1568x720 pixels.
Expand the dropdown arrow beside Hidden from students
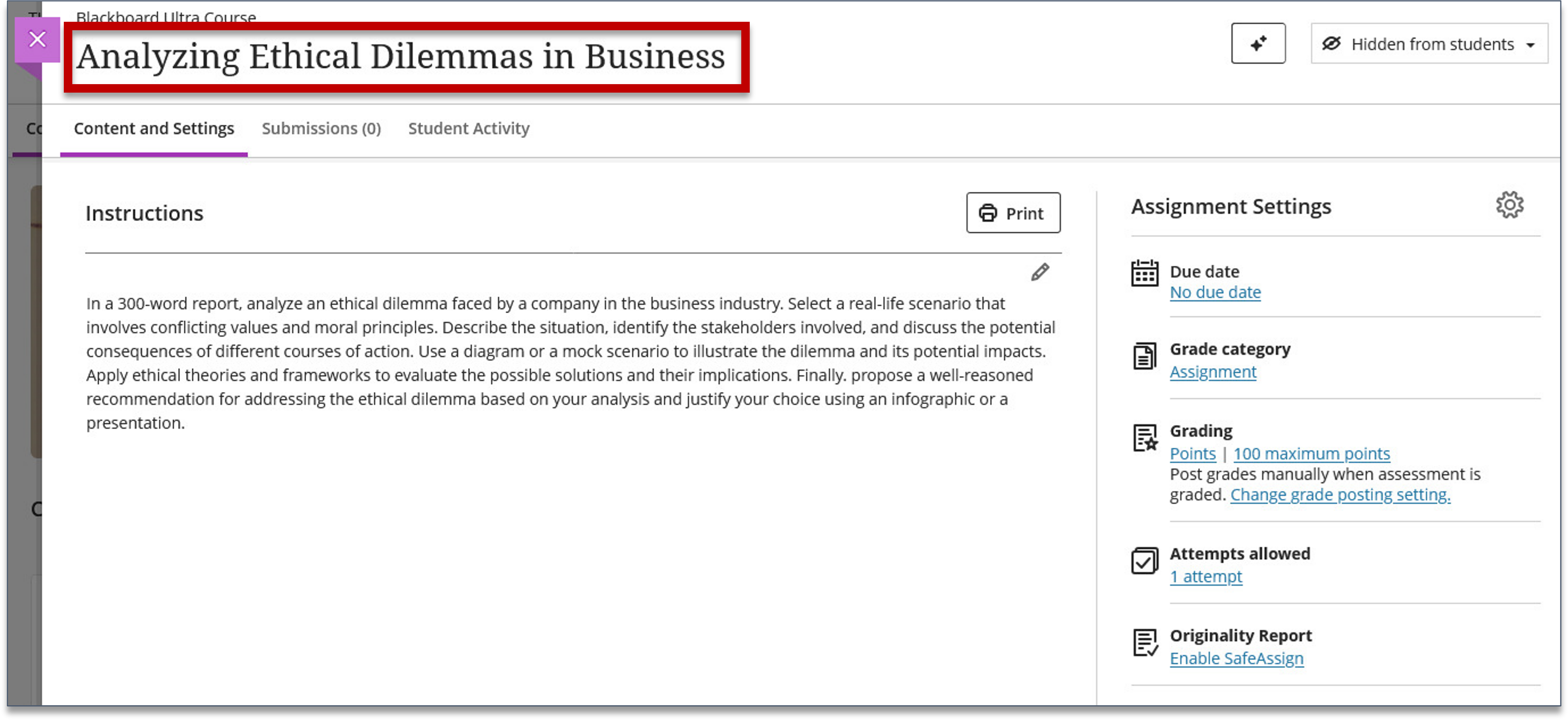point(1530,45)
